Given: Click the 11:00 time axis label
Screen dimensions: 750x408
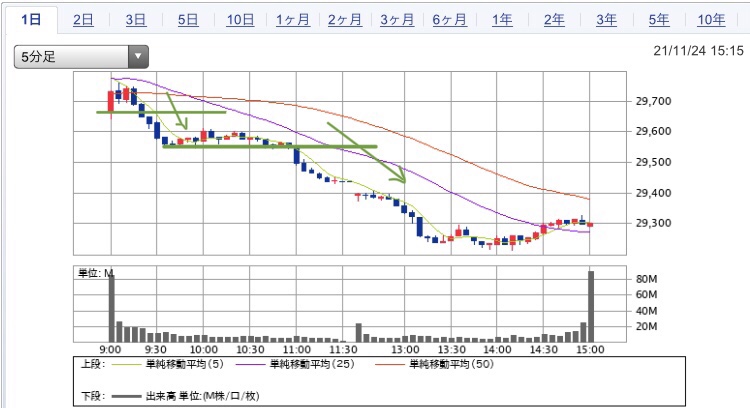Looking at the screenshot, I should [297, 350].
